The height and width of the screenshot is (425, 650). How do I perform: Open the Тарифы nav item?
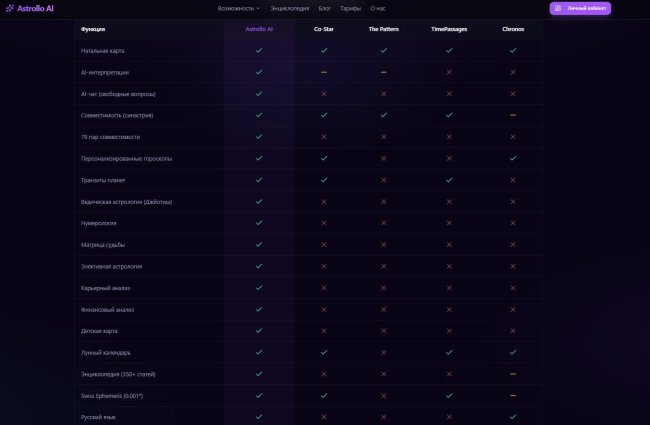(350, 8)
